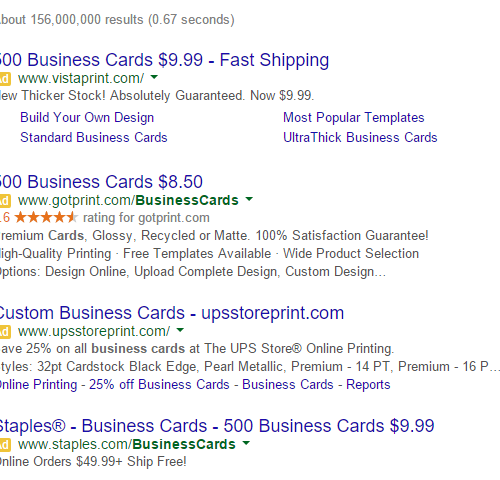Click the Ad badge beside staples URL
Screen dimensions: 500x480
(x=5, y=445)
